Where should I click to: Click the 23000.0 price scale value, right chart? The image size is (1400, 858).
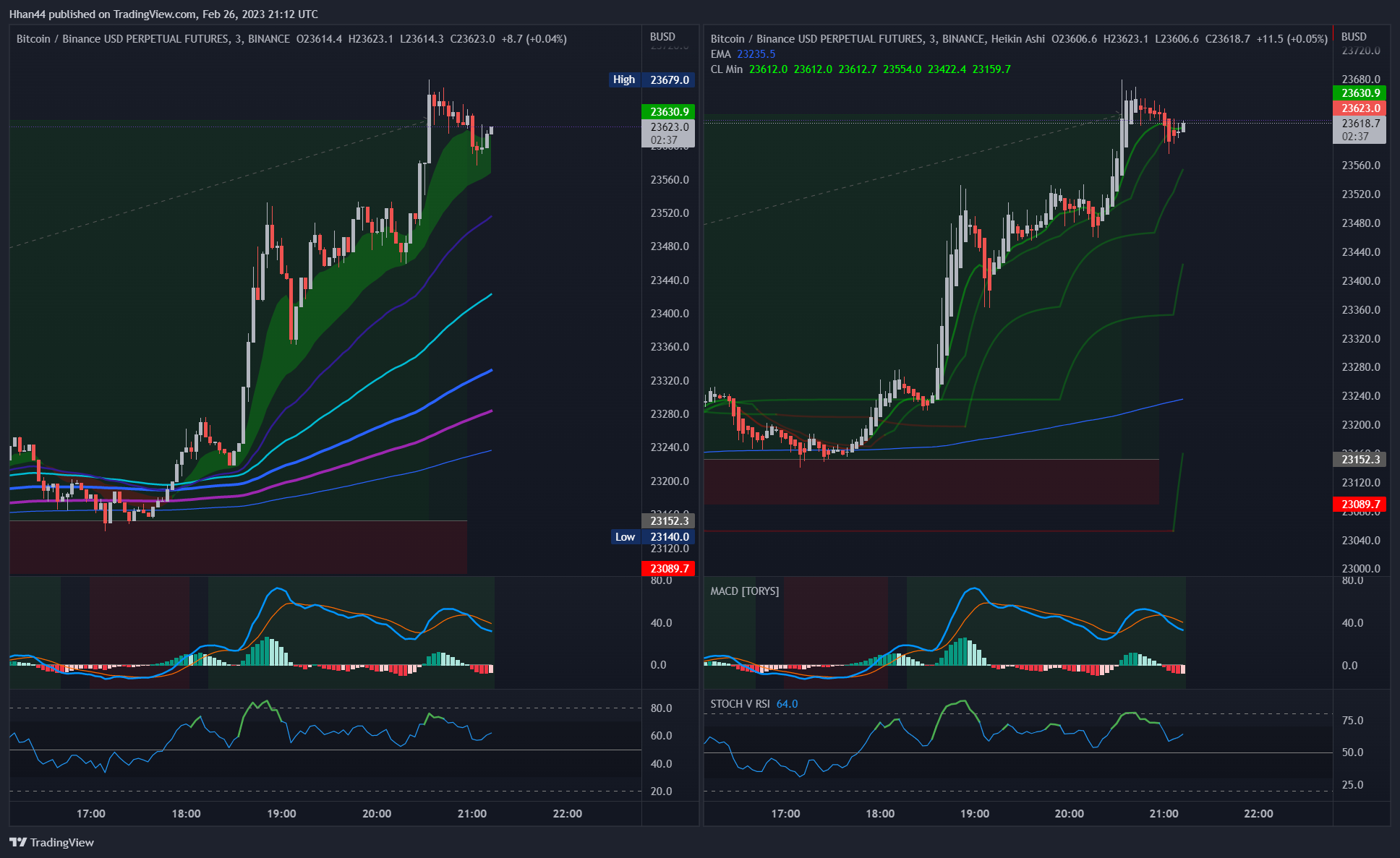click(x=1361, y=568)
